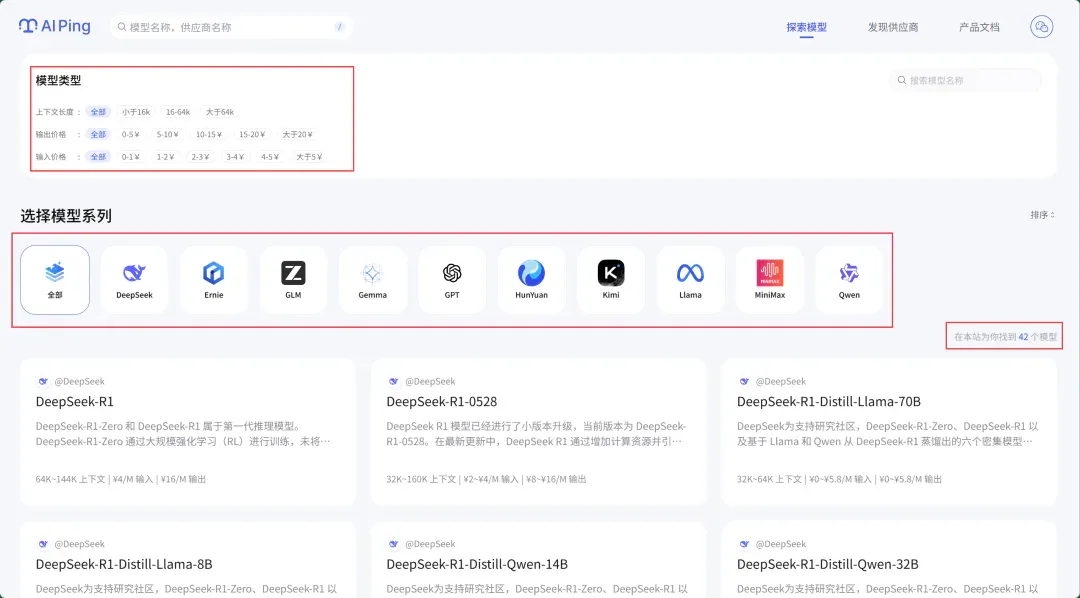The width and height of the screenshot is (1080, 598).
Task: Open the WeChat contact icon at top right
Action: pyautogui.click(x=1041, y=27)
